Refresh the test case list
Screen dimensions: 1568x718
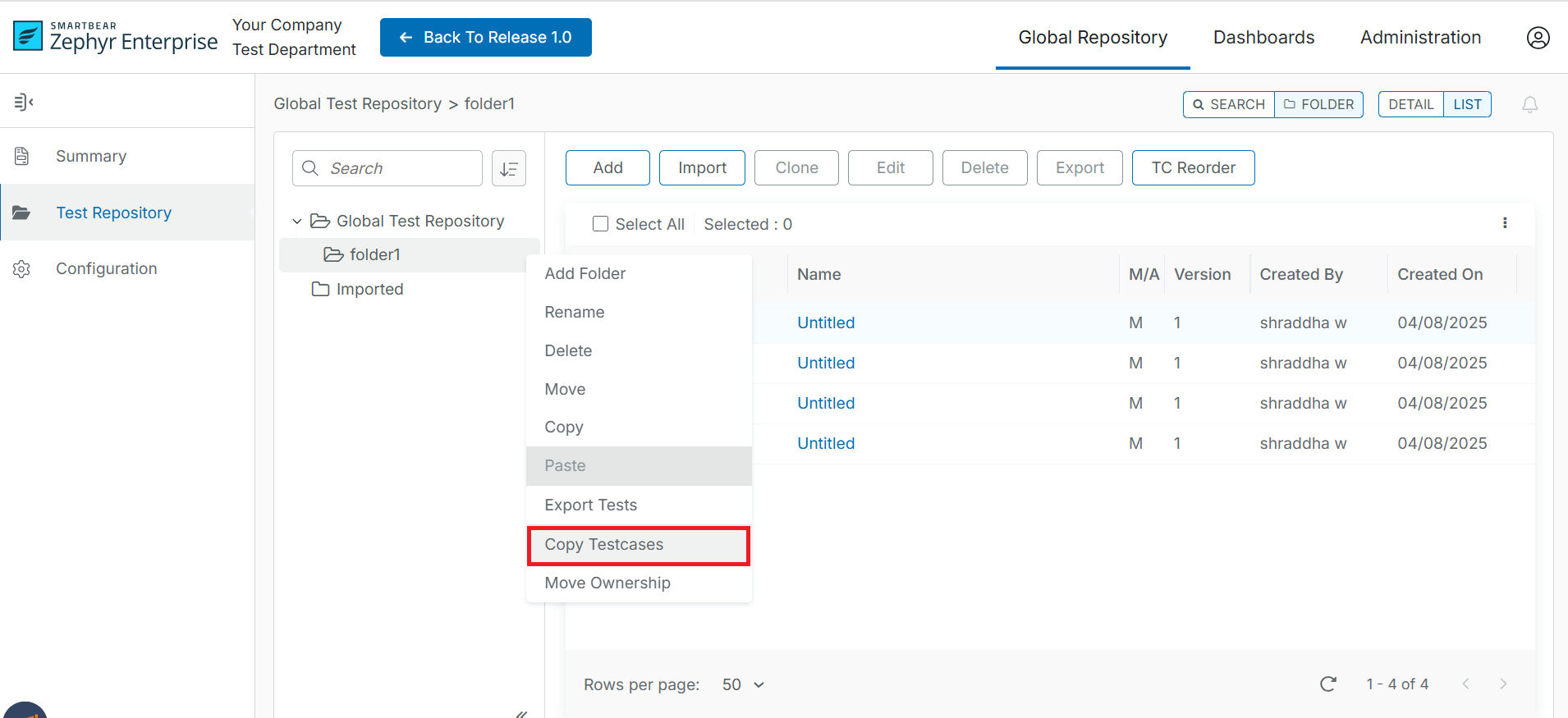tap(1327, 684)
